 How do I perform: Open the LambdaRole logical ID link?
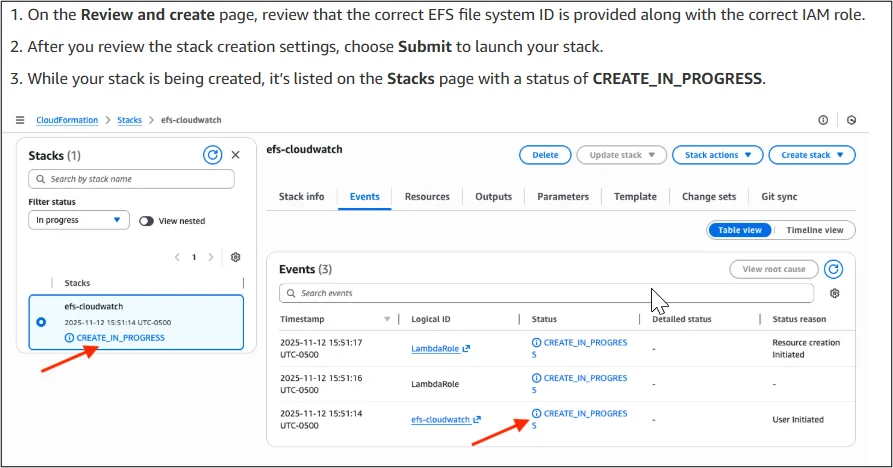click(x=435, y=349)
